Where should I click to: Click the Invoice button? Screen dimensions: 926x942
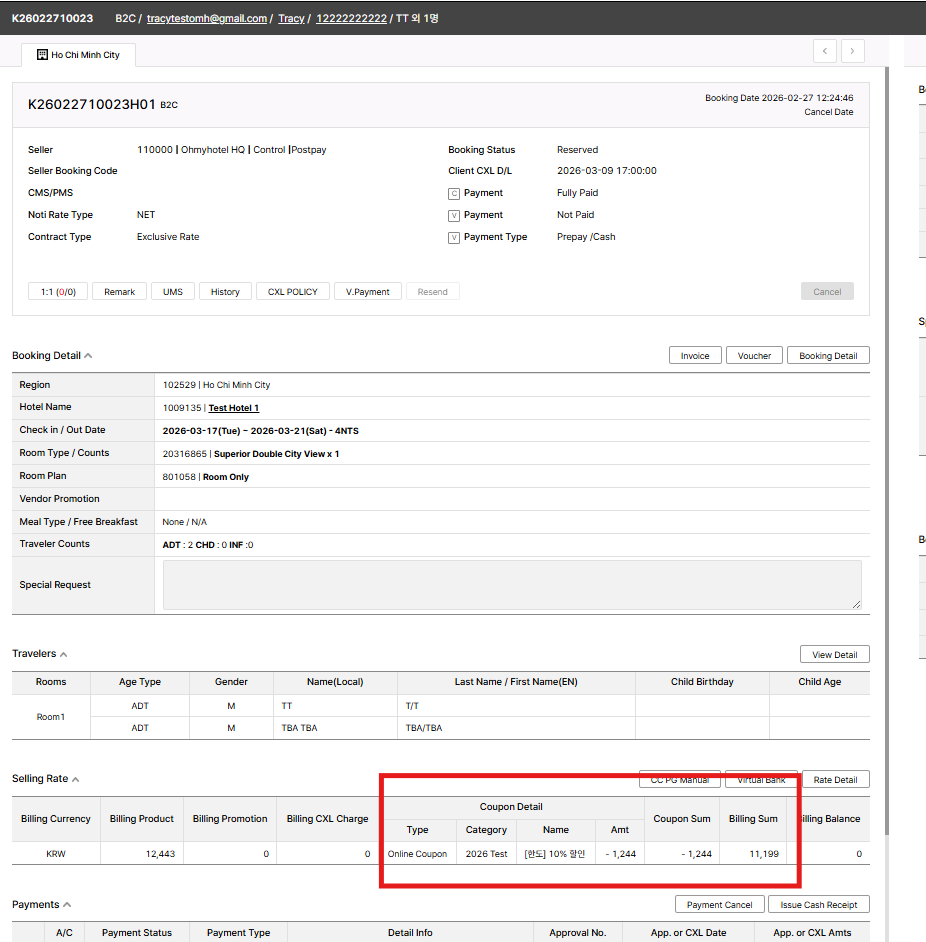pos(695,356)
